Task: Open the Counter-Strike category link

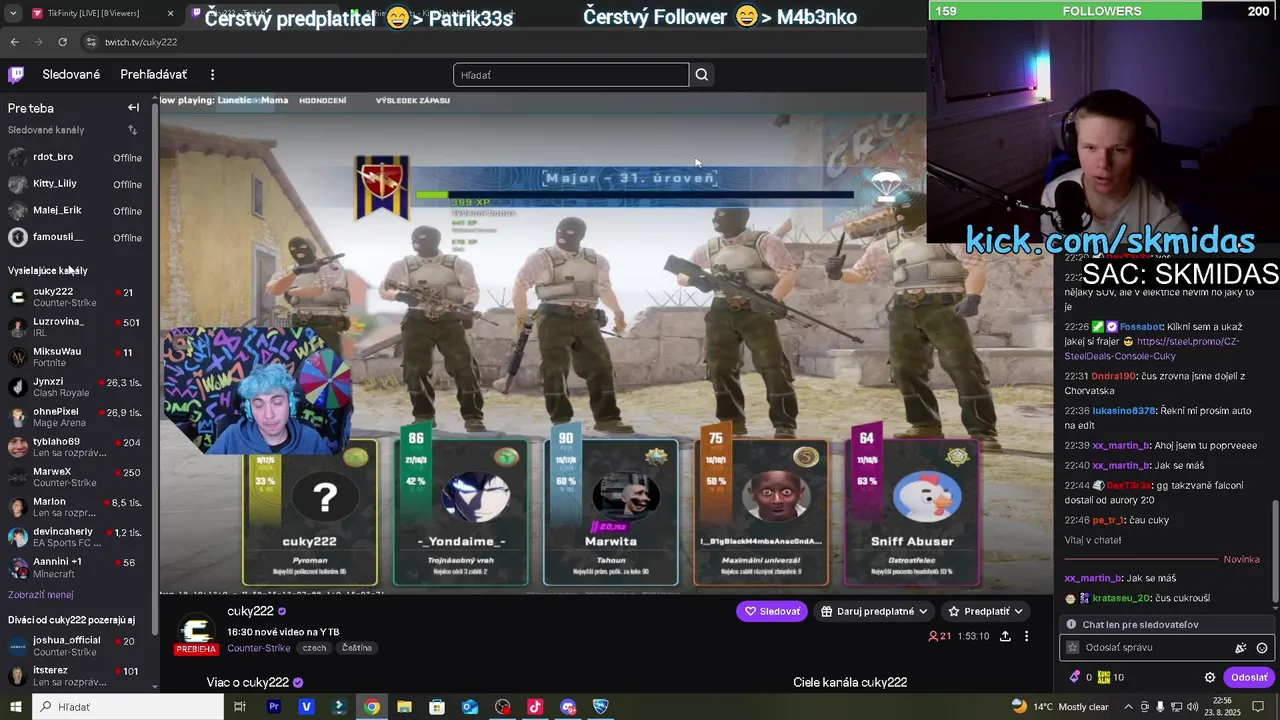Action: coord(258,648)
